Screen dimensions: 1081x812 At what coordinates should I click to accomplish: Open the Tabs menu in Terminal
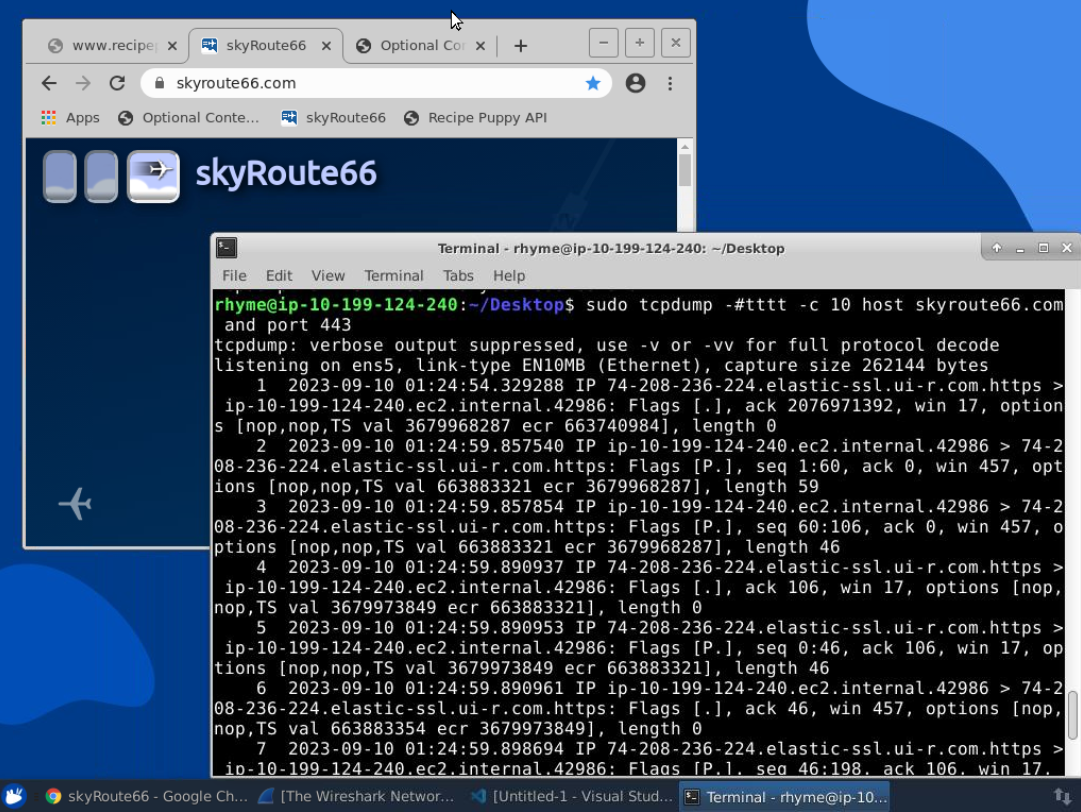pyautogui.click(x=458, y=276)
